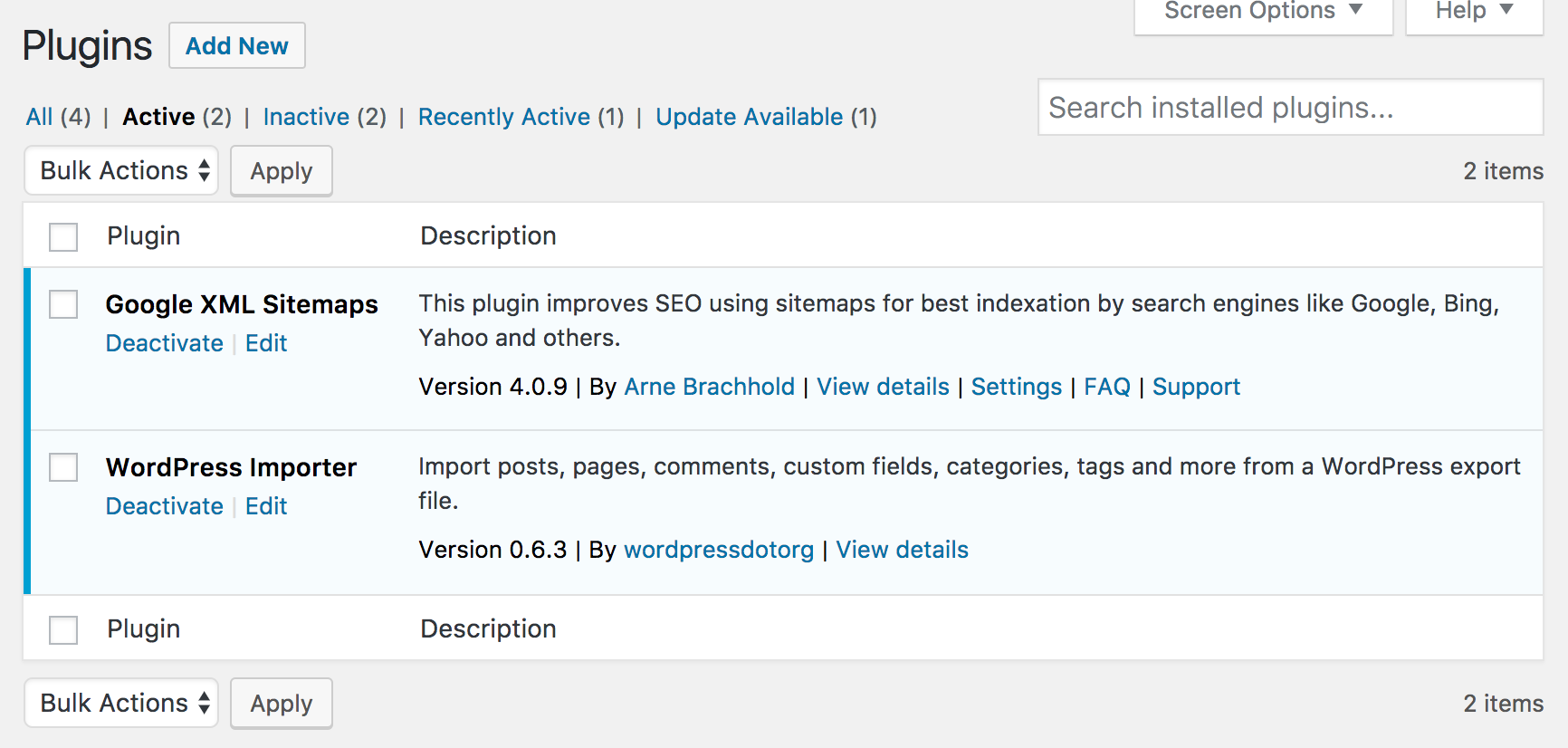This screenshot has height=748, width=1568.
Task: Click the bottom '2 items' count
Action: (1503, 704)
